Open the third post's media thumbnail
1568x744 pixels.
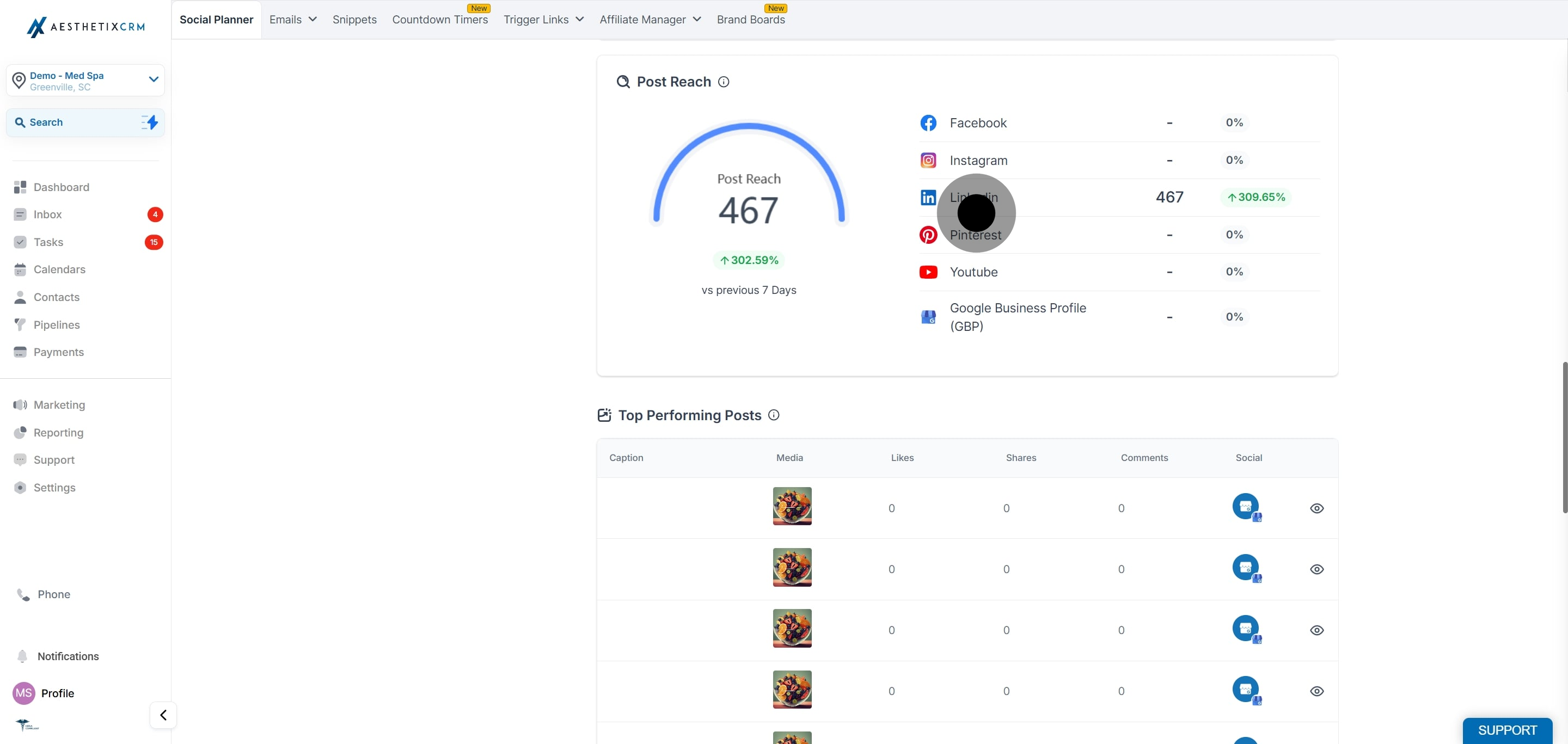coord(792,629)
